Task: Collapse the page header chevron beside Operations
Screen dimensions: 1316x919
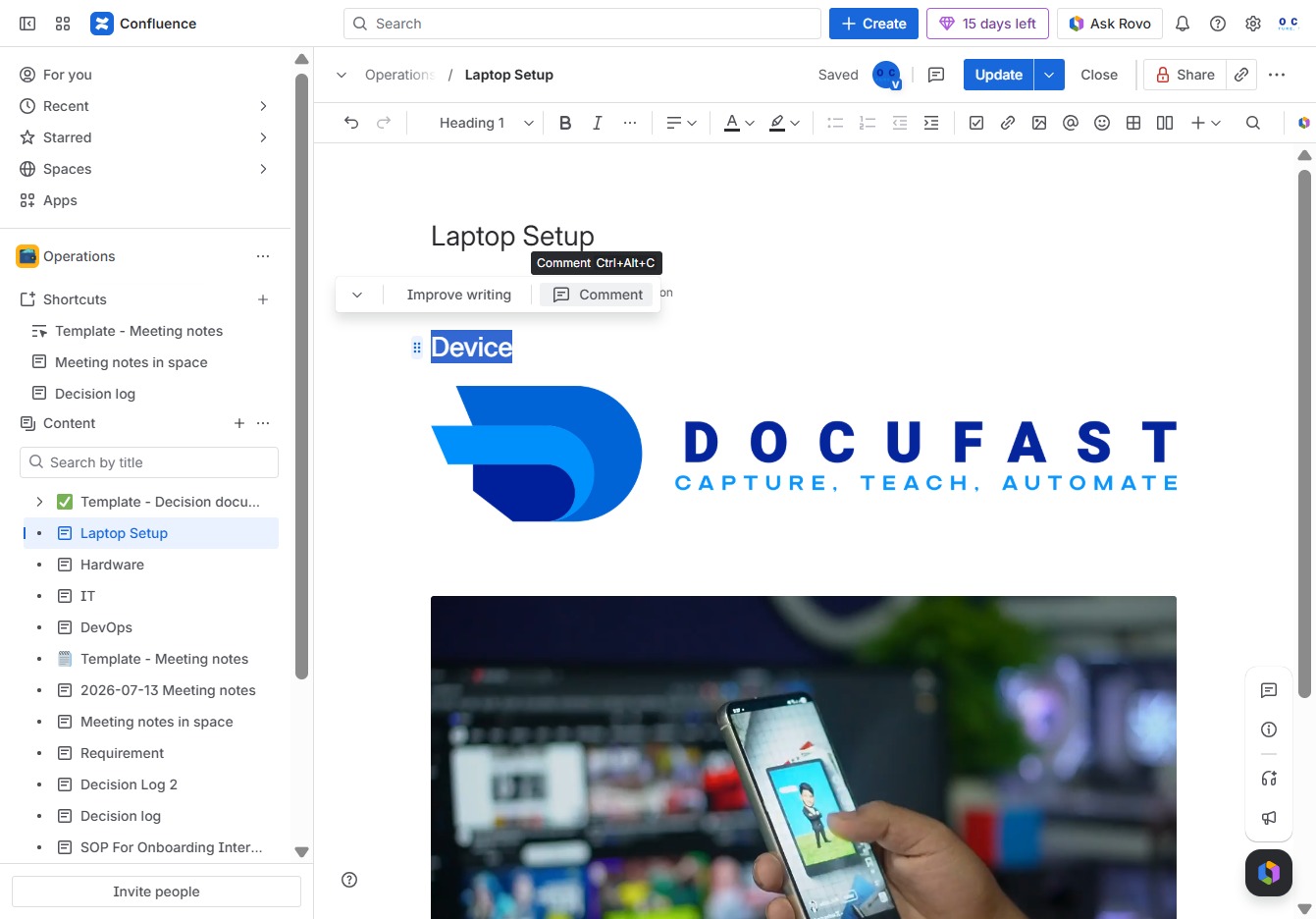Action: 342,75
